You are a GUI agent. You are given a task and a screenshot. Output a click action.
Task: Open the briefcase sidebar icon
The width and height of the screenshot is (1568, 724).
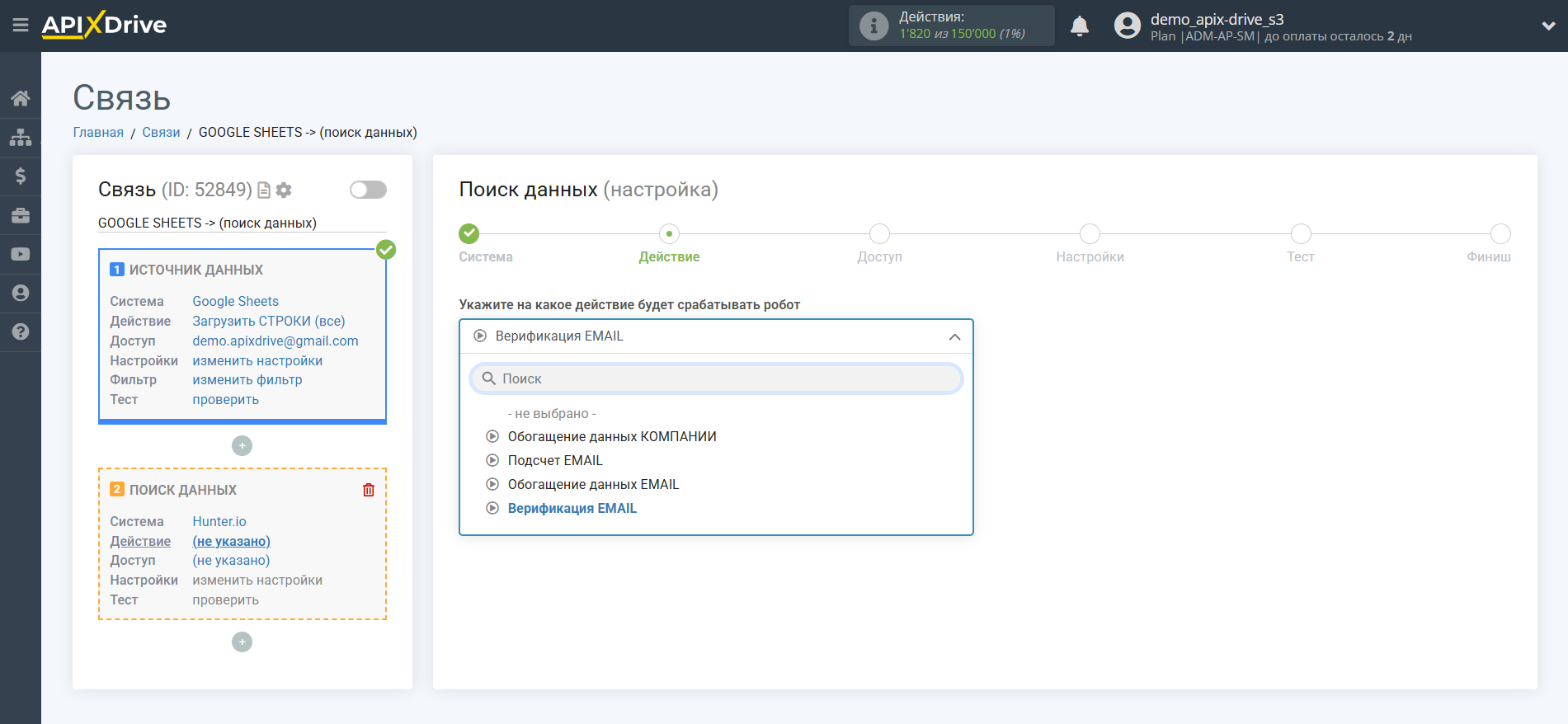tap(21, 215)
